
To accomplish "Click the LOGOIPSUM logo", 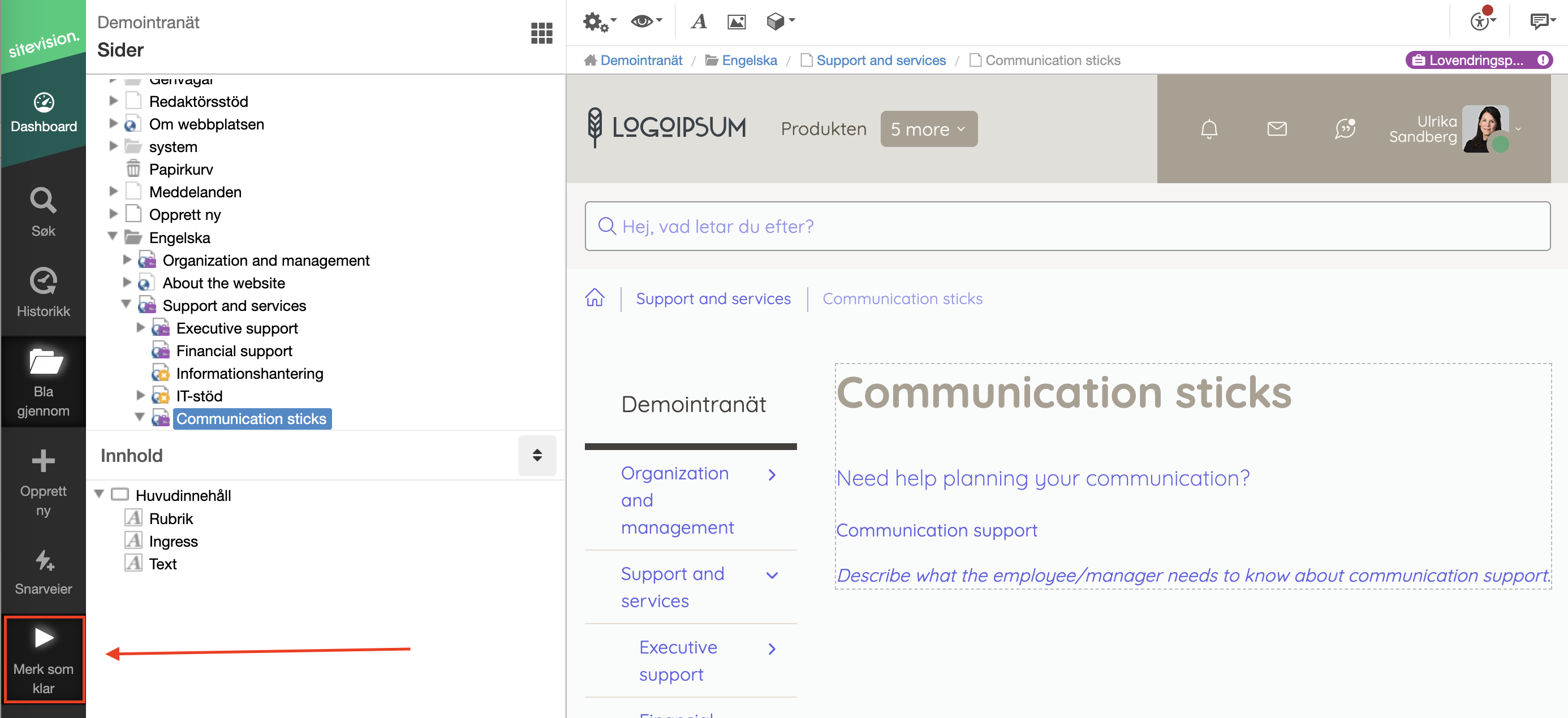I will tap(667, 128).
